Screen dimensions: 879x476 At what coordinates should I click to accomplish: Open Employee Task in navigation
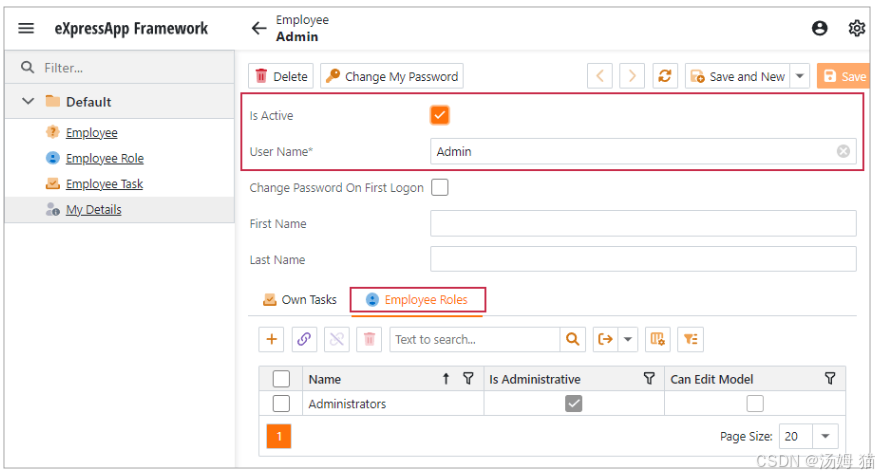104,184
